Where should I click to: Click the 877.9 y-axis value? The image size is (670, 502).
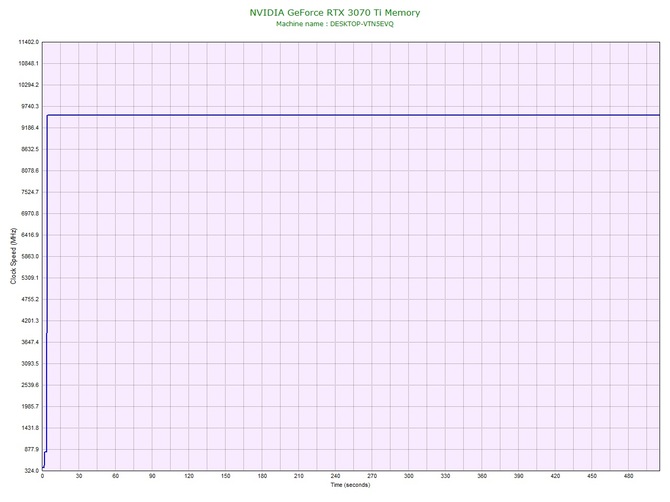tap(31, 449)
